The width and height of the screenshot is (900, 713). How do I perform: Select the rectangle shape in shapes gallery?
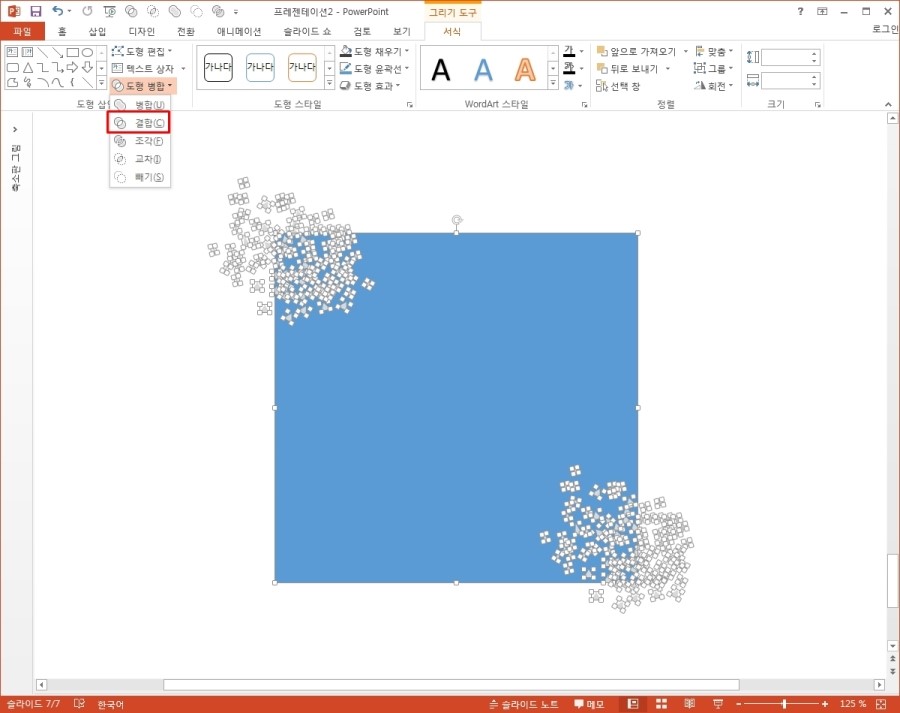72,52
